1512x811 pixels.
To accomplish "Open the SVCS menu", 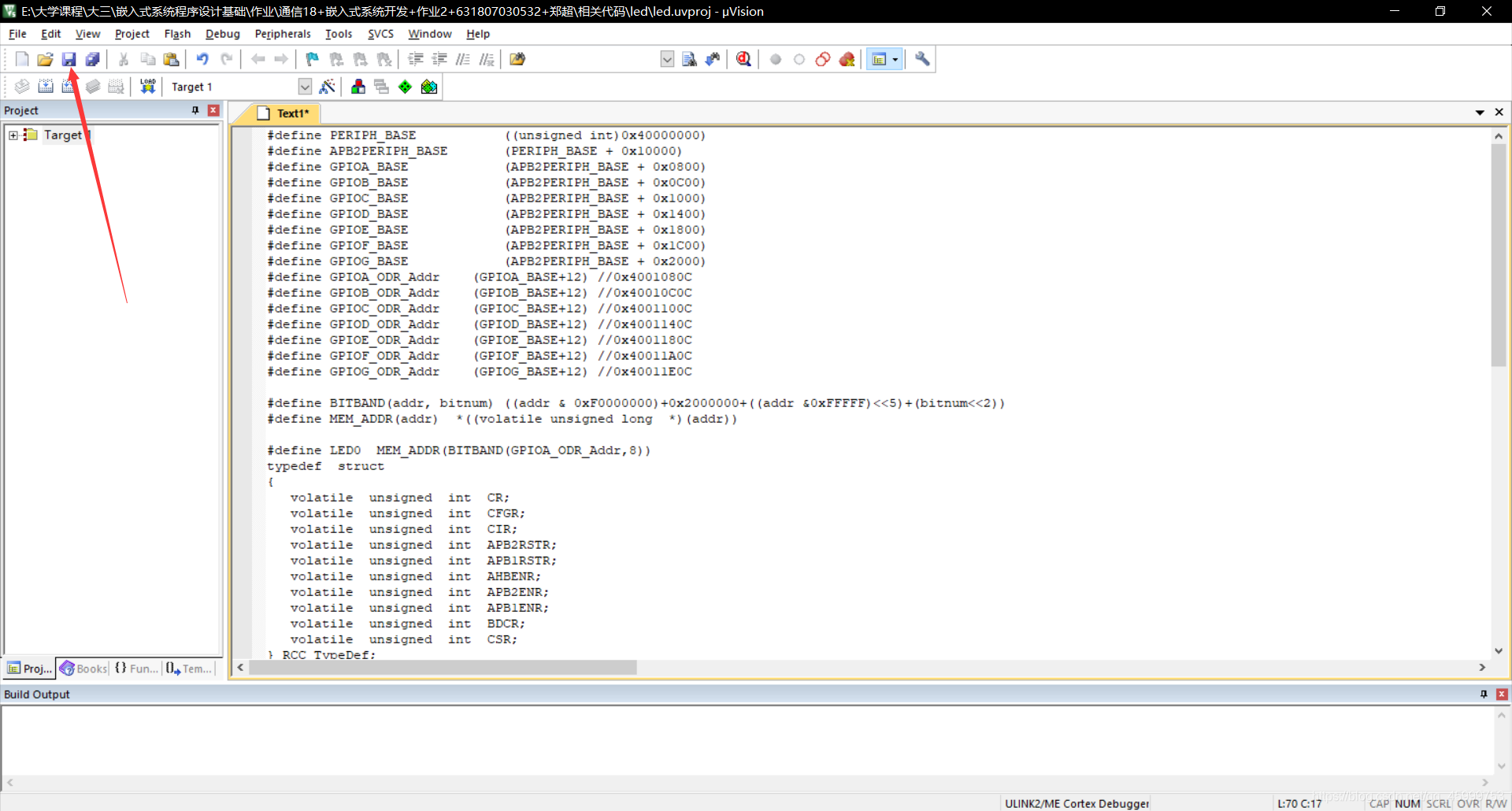I will pyautogui.click(x=380, y=34).
